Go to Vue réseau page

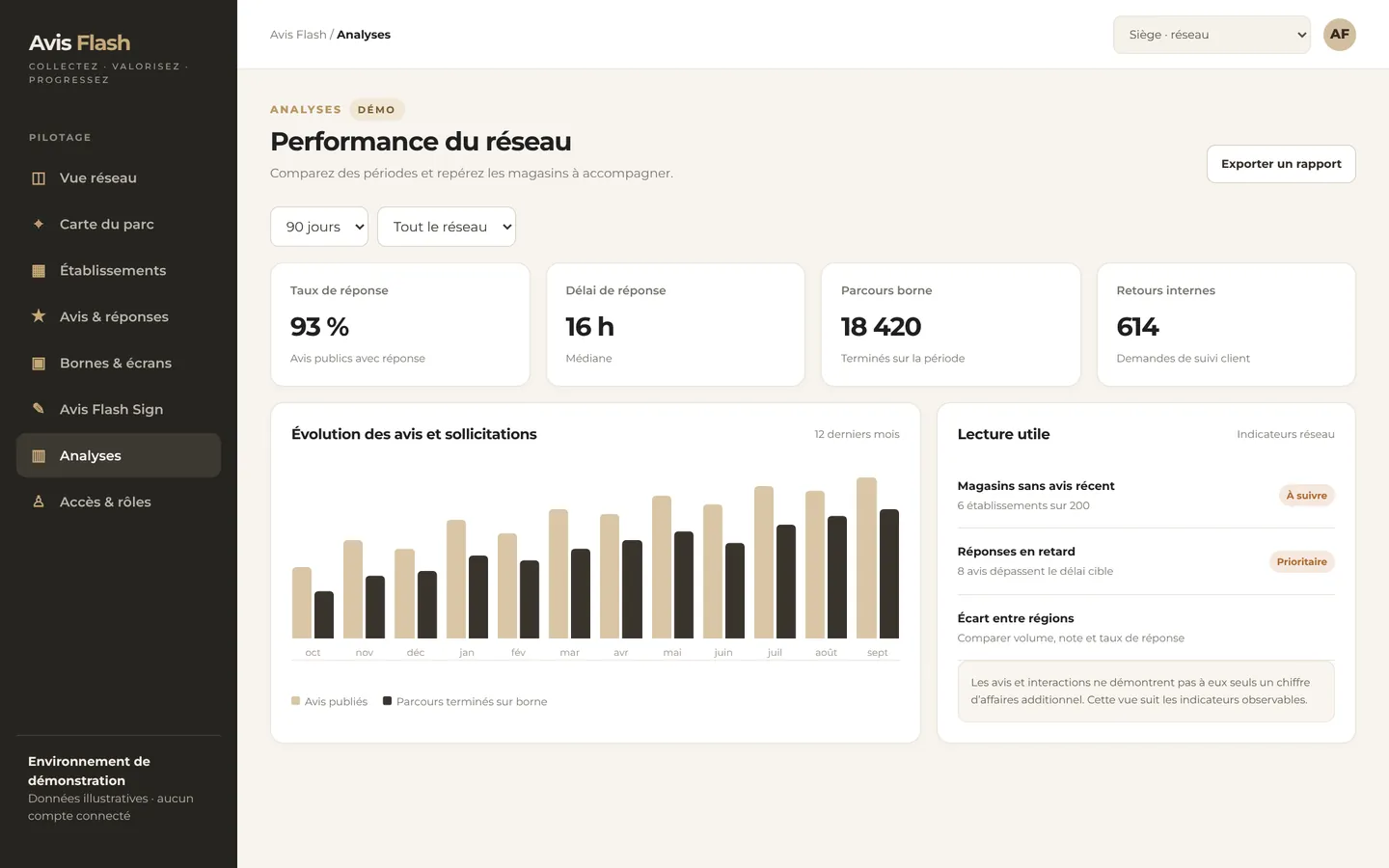pyautogui.click(x=119, y=178)
